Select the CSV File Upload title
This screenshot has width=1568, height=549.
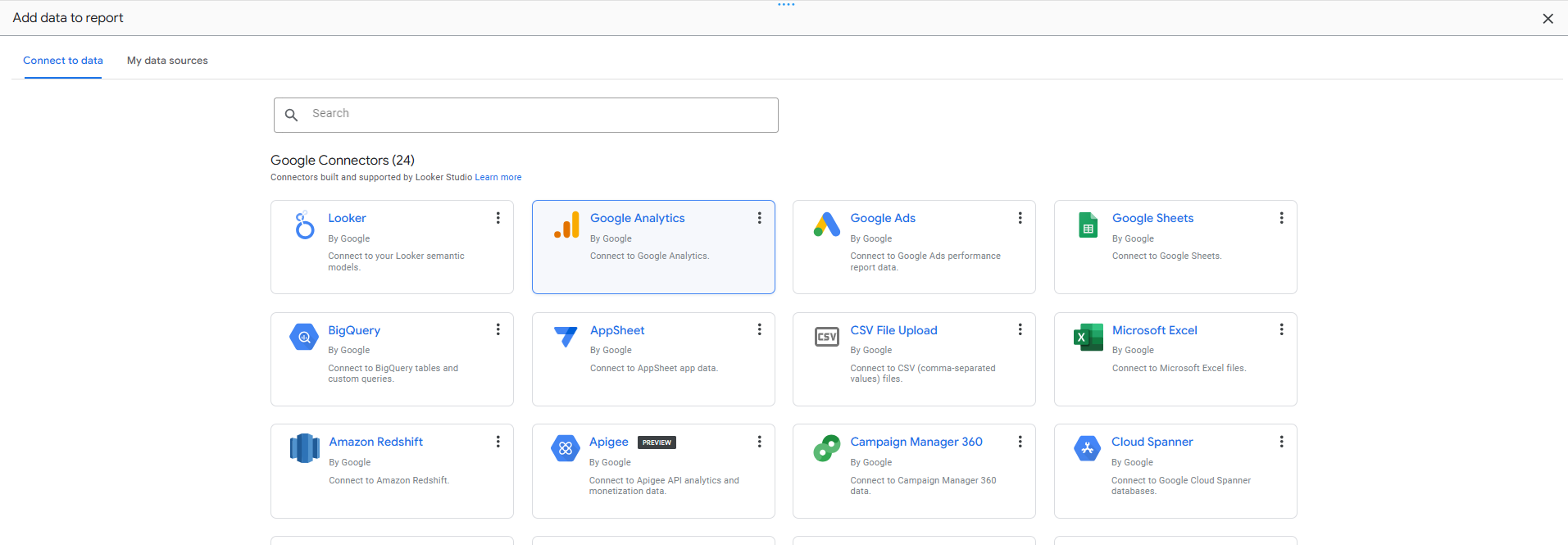[x=893, y=330]
